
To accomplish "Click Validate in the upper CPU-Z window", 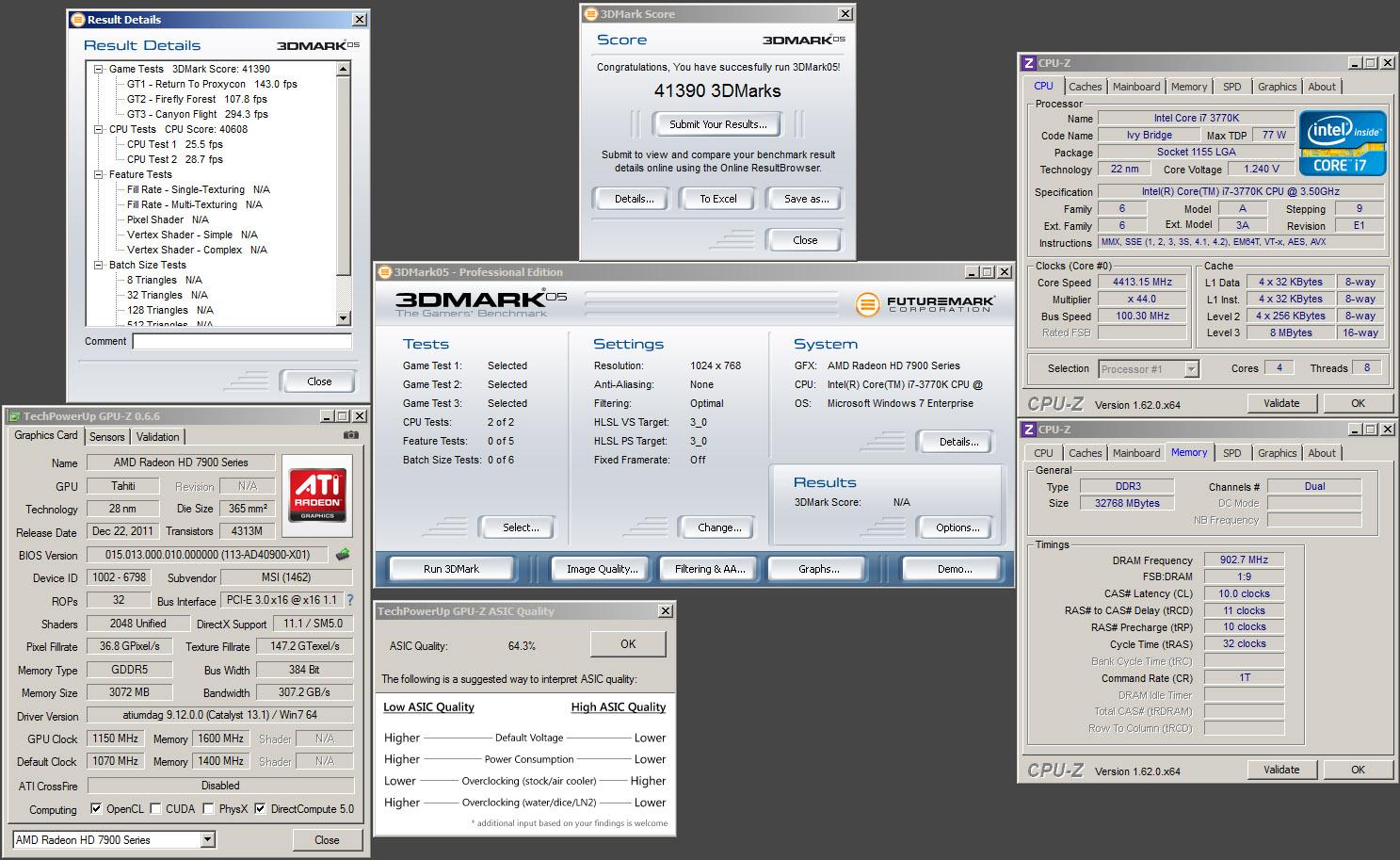I will pyautogui.click(x=1280, y=403).
